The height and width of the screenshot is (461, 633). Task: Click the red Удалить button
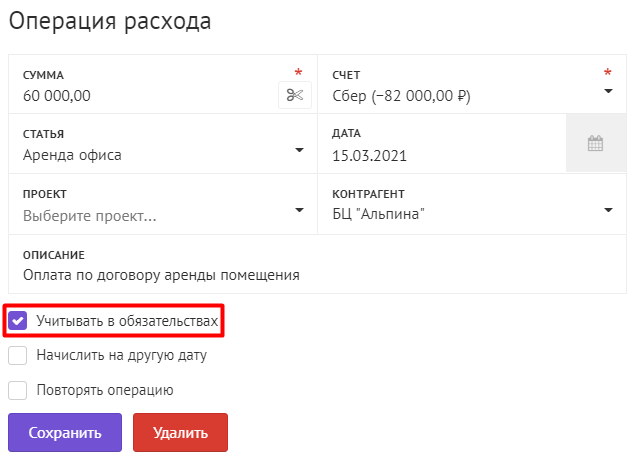click(180, 432)
